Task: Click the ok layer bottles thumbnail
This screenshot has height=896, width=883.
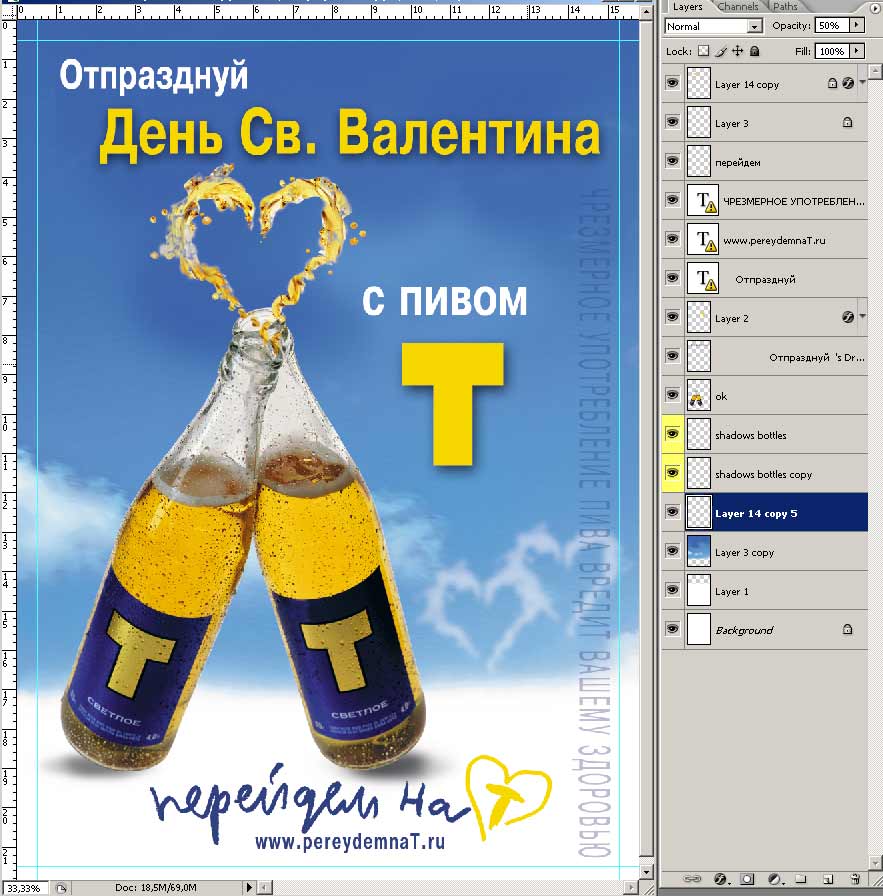Action: click(x=698, y=395)
